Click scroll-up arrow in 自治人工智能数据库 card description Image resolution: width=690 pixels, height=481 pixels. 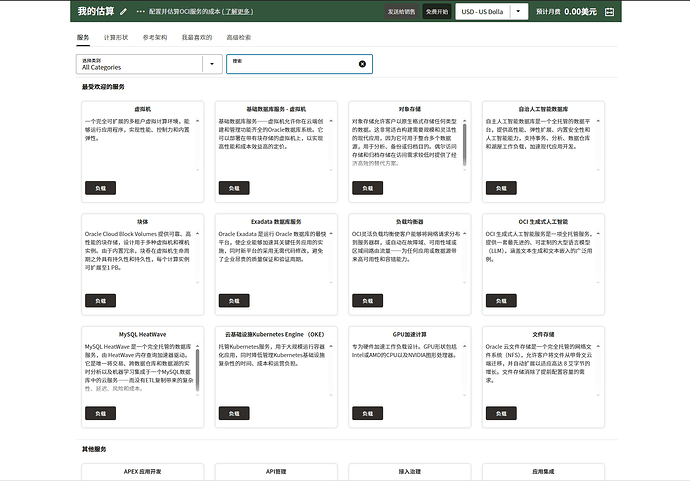(598, 121)
